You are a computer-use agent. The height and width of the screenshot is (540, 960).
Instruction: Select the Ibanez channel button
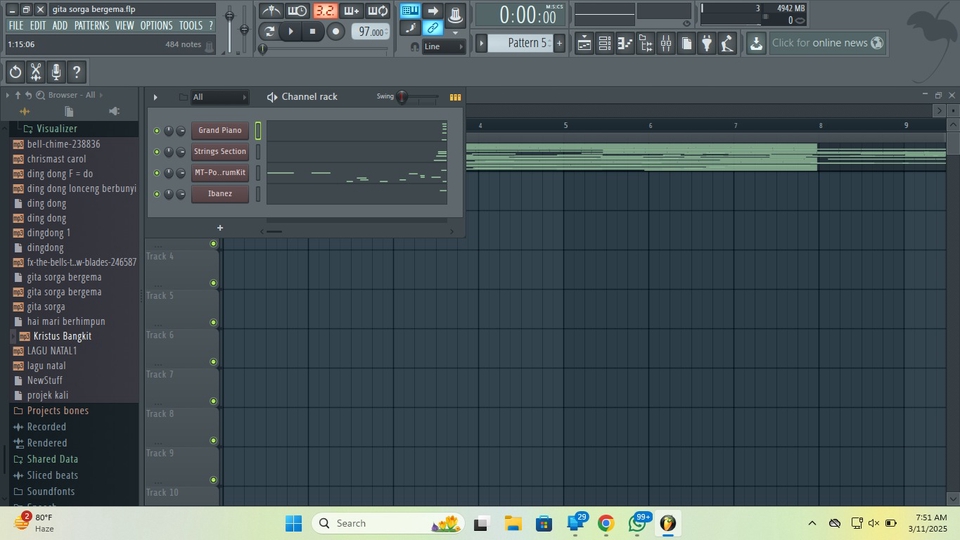coord(220,193)
